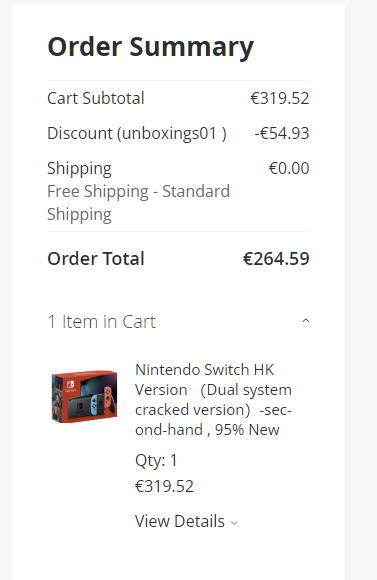The width and height of the screenshot is (377, 580).
Task: Click the €319.52 cart subtotal amount
Action: tap(280, 98)
